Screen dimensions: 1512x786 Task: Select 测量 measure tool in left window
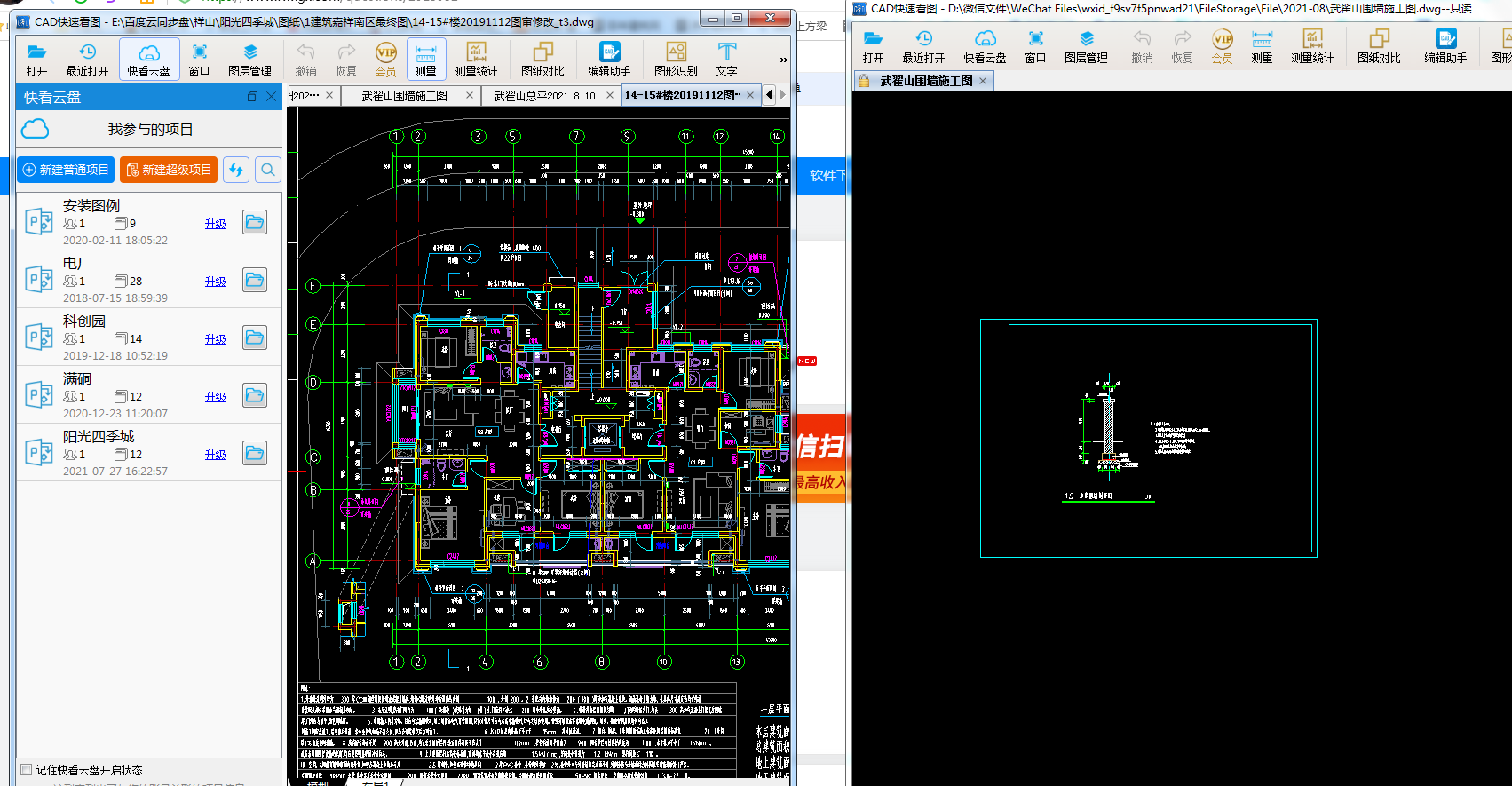click(426, 60)
